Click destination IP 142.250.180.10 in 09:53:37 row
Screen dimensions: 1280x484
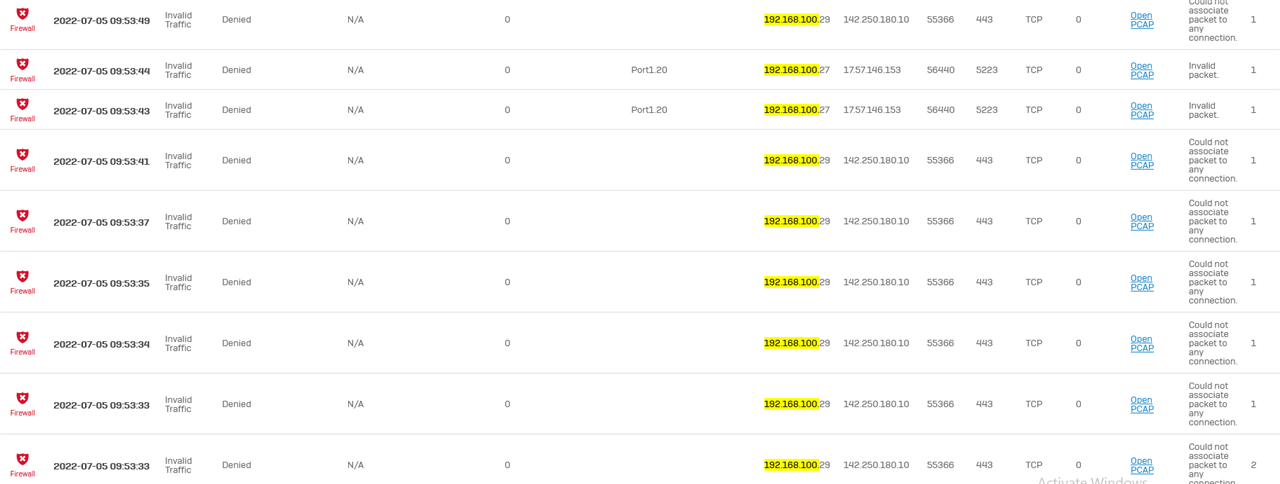(x=876, y=221)
